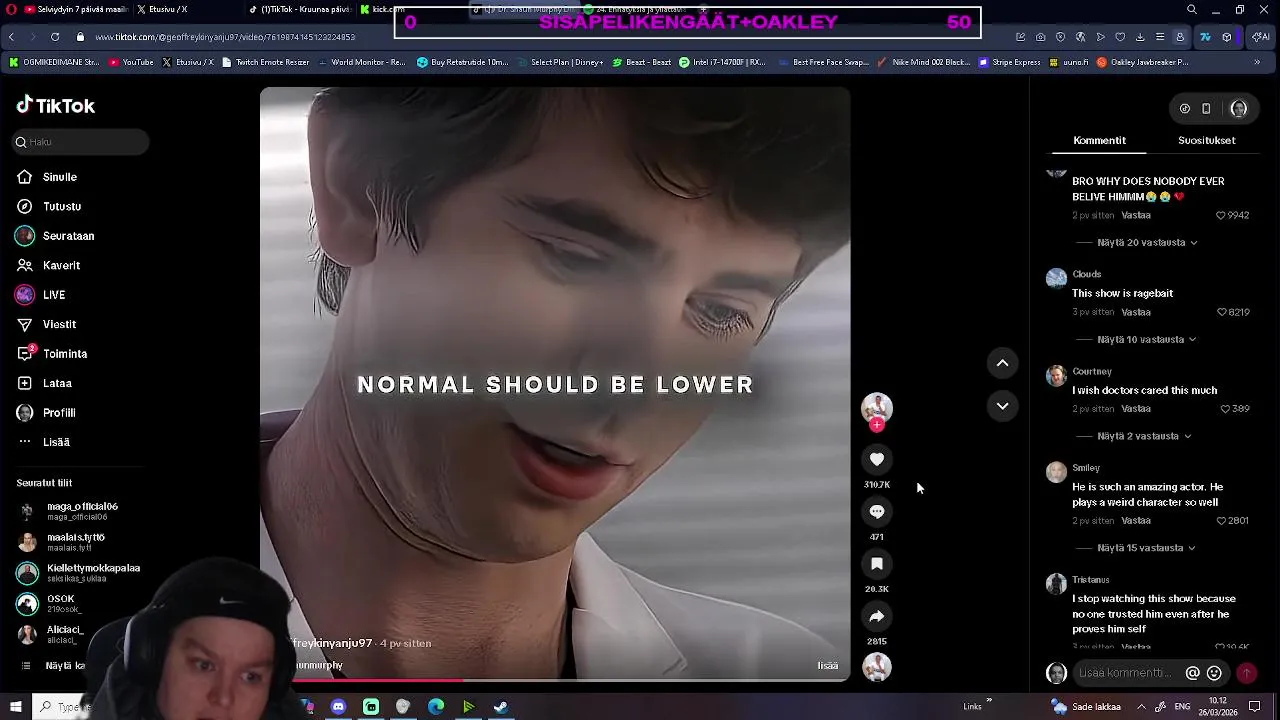Screen dimensions: 1280x720
Task: Reload the page in browser toolbar
Action: (x=55, y=37)
